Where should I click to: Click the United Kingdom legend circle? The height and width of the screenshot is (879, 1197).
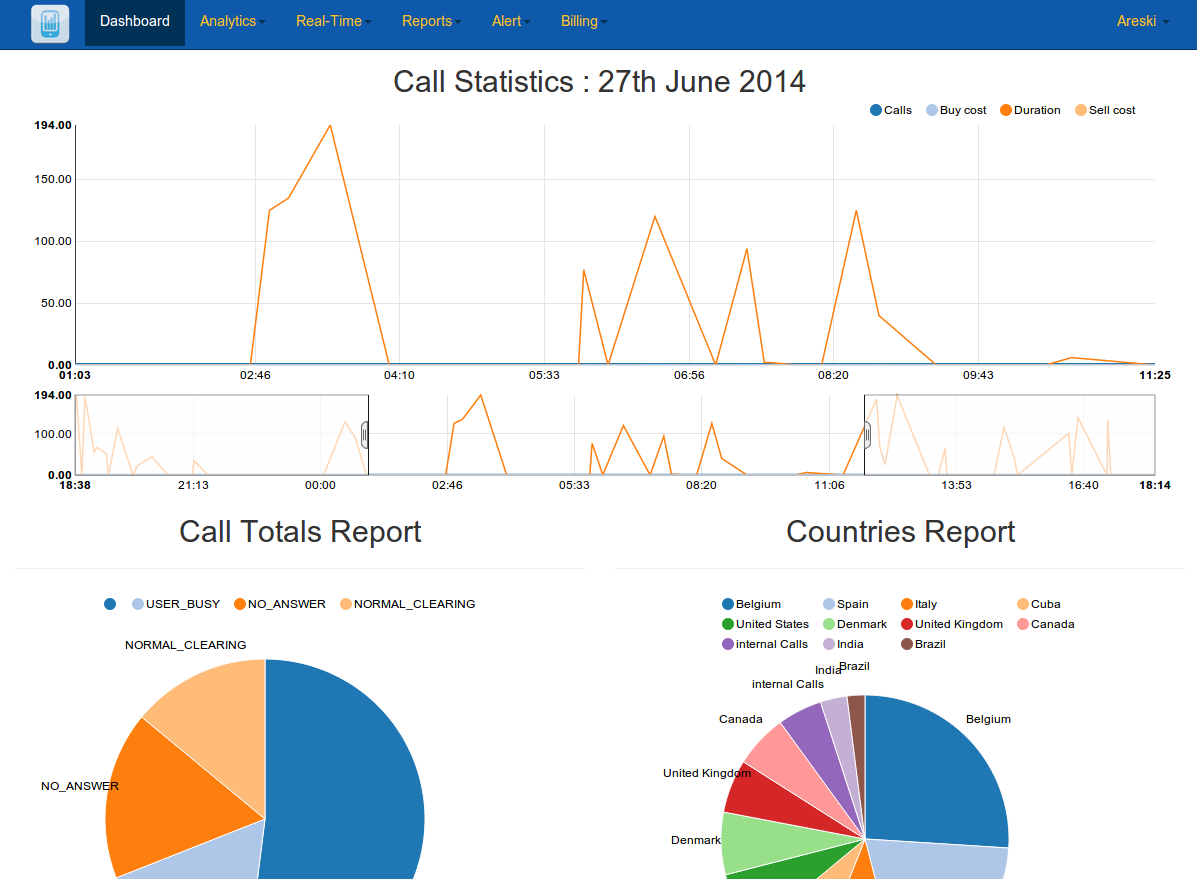[907, 624]
